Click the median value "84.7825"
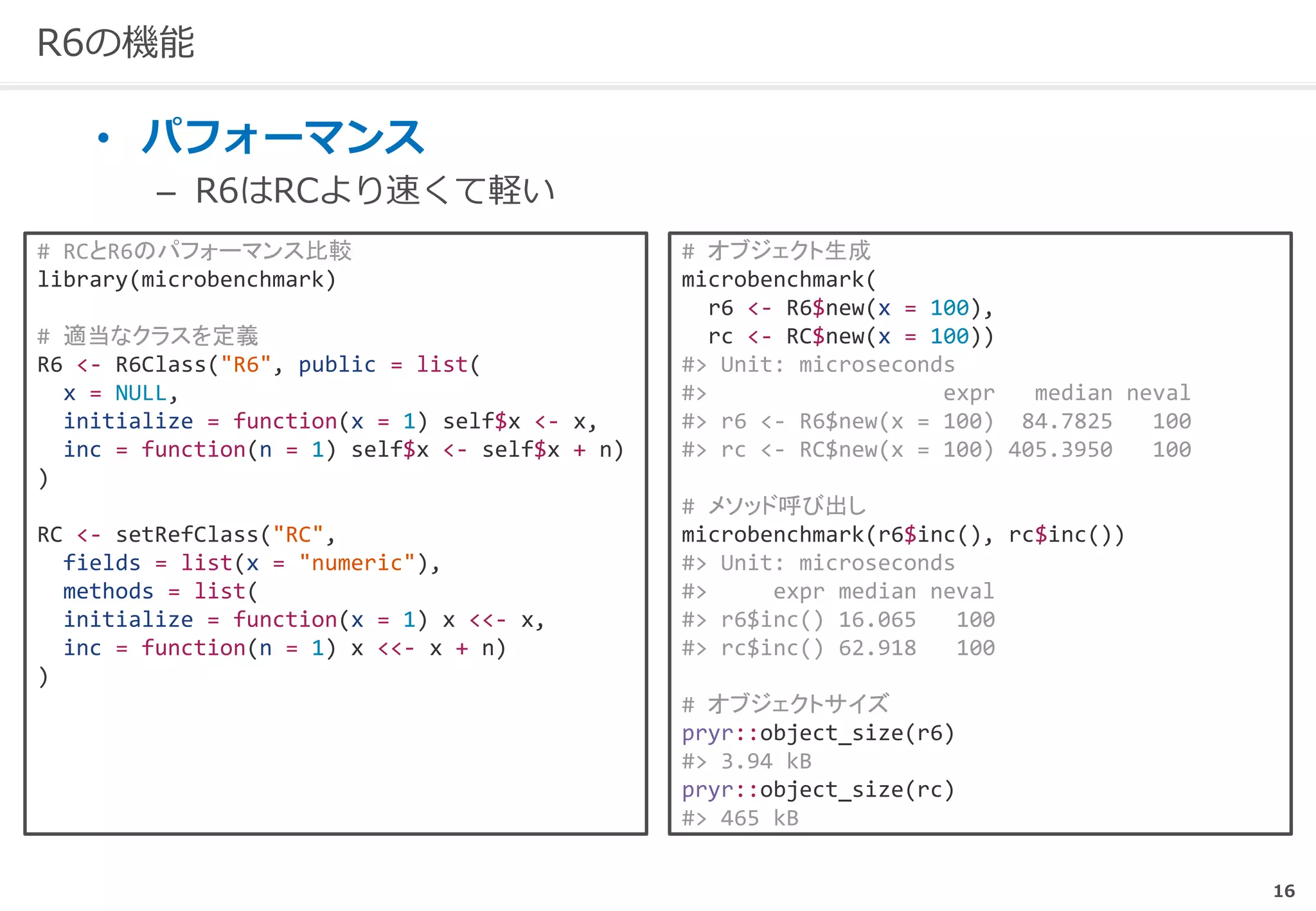 pyautogui.click(x=1067, y=421)
